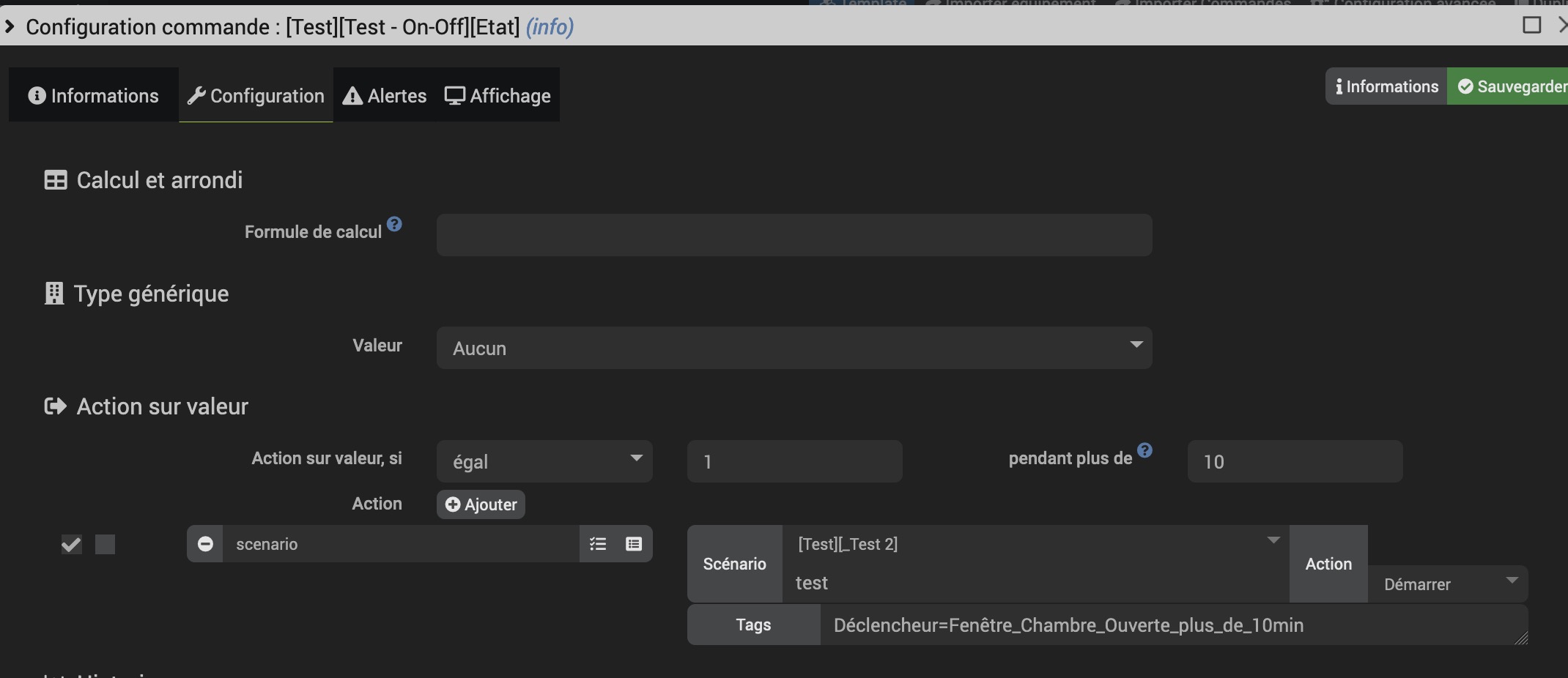Remove the scenario action with minus icon
Image resolution: width=1568 pixels, height=678 pixels.
[205, 544]
